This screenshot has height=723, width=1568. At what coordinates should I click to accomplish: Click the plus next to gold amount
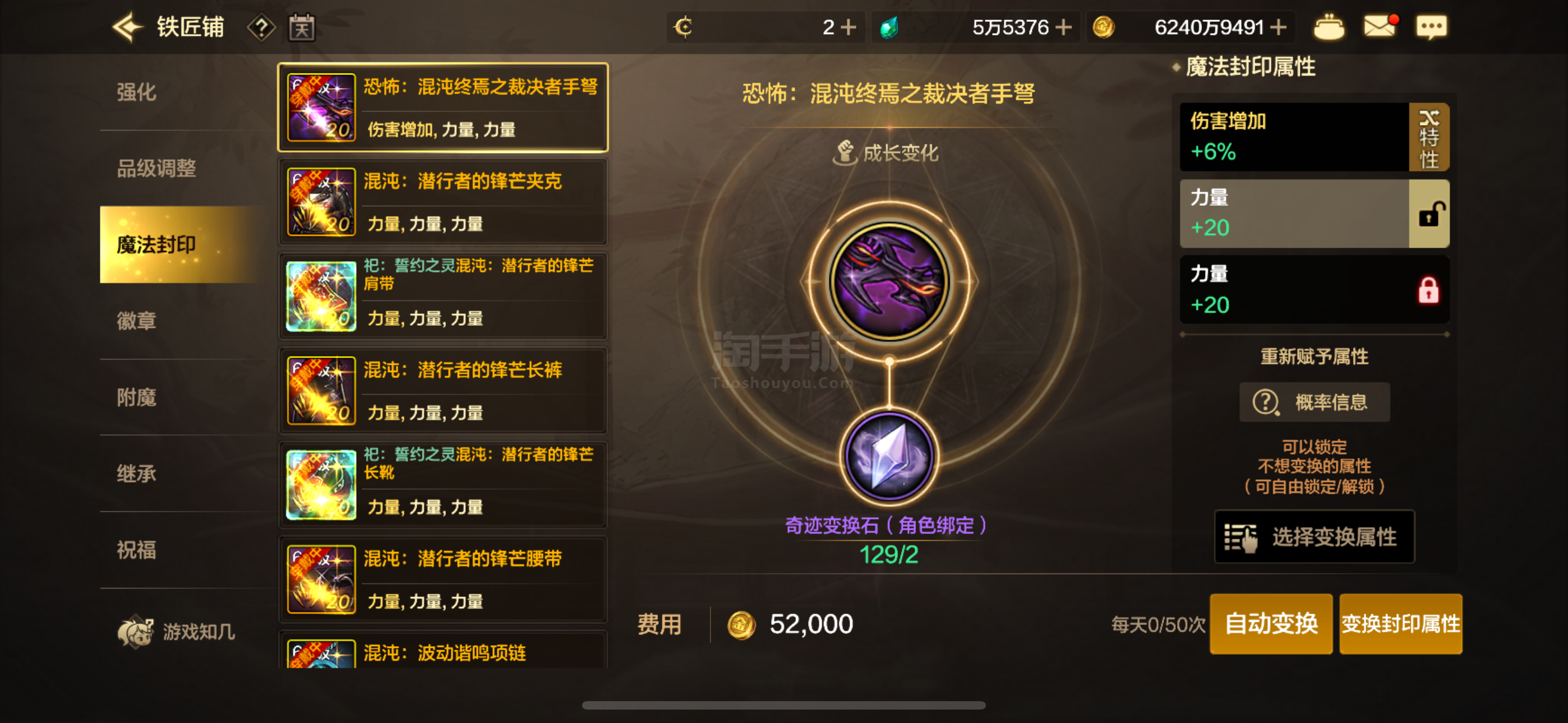coord(1279,27)
